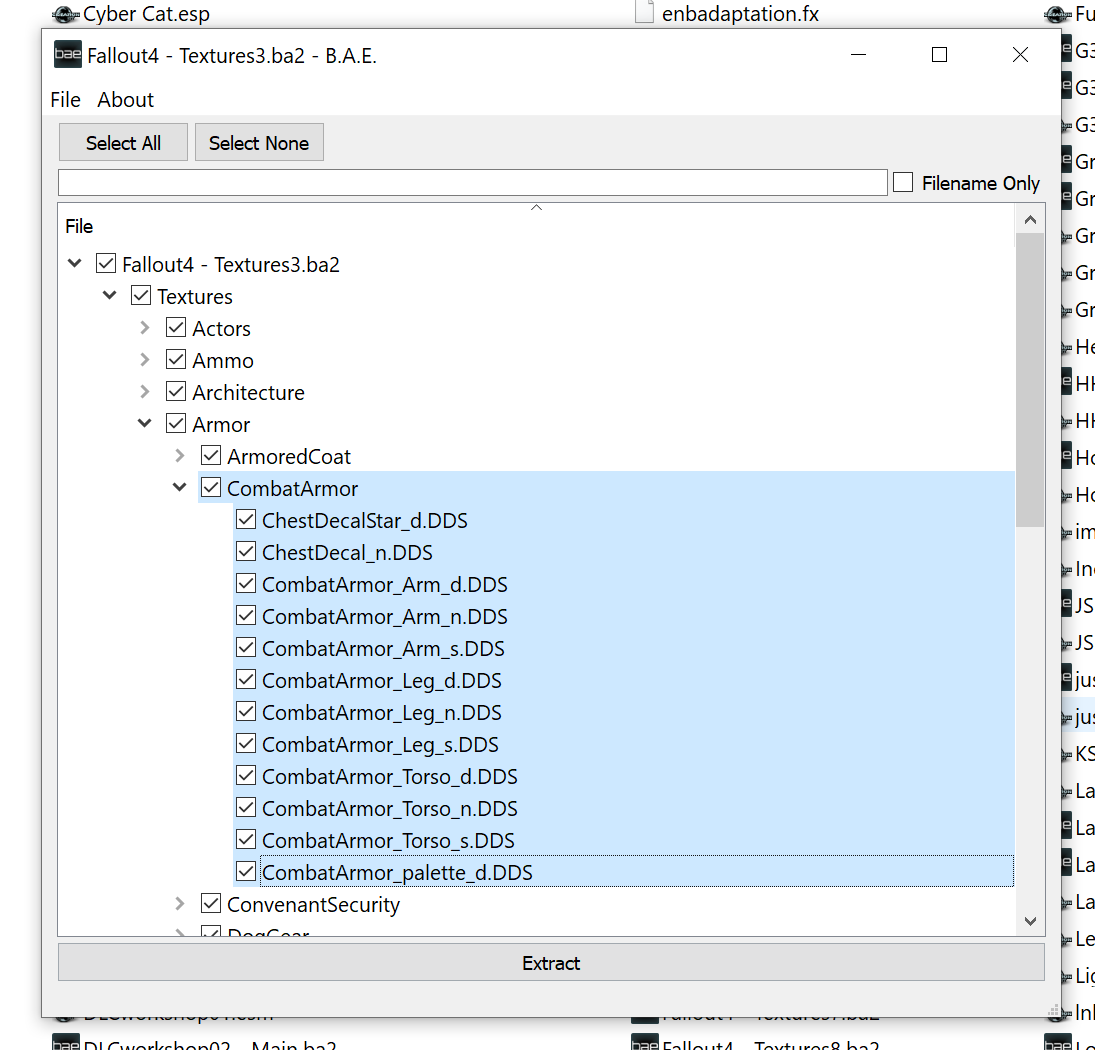Uncheck the Actors checkbox
1095x1050 pixels.
(175, 327)
